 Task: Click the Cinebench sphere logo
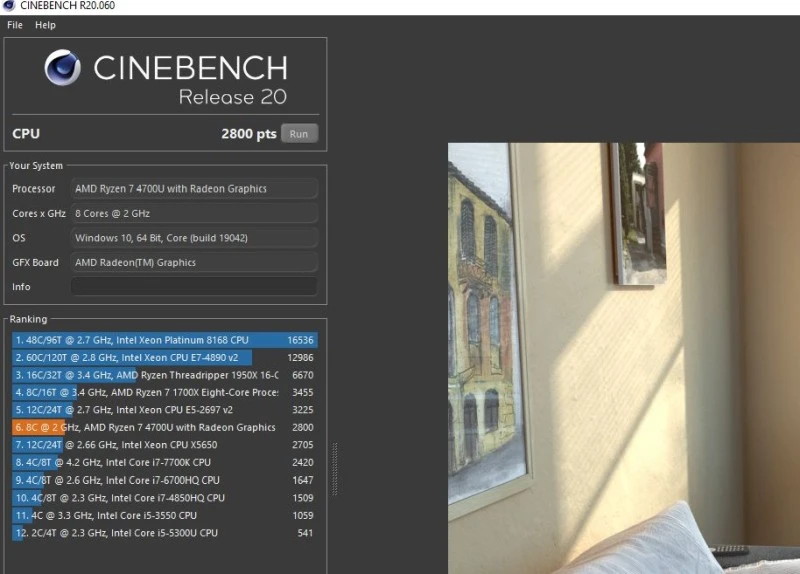pyautogui.click(x=62, y=68)
